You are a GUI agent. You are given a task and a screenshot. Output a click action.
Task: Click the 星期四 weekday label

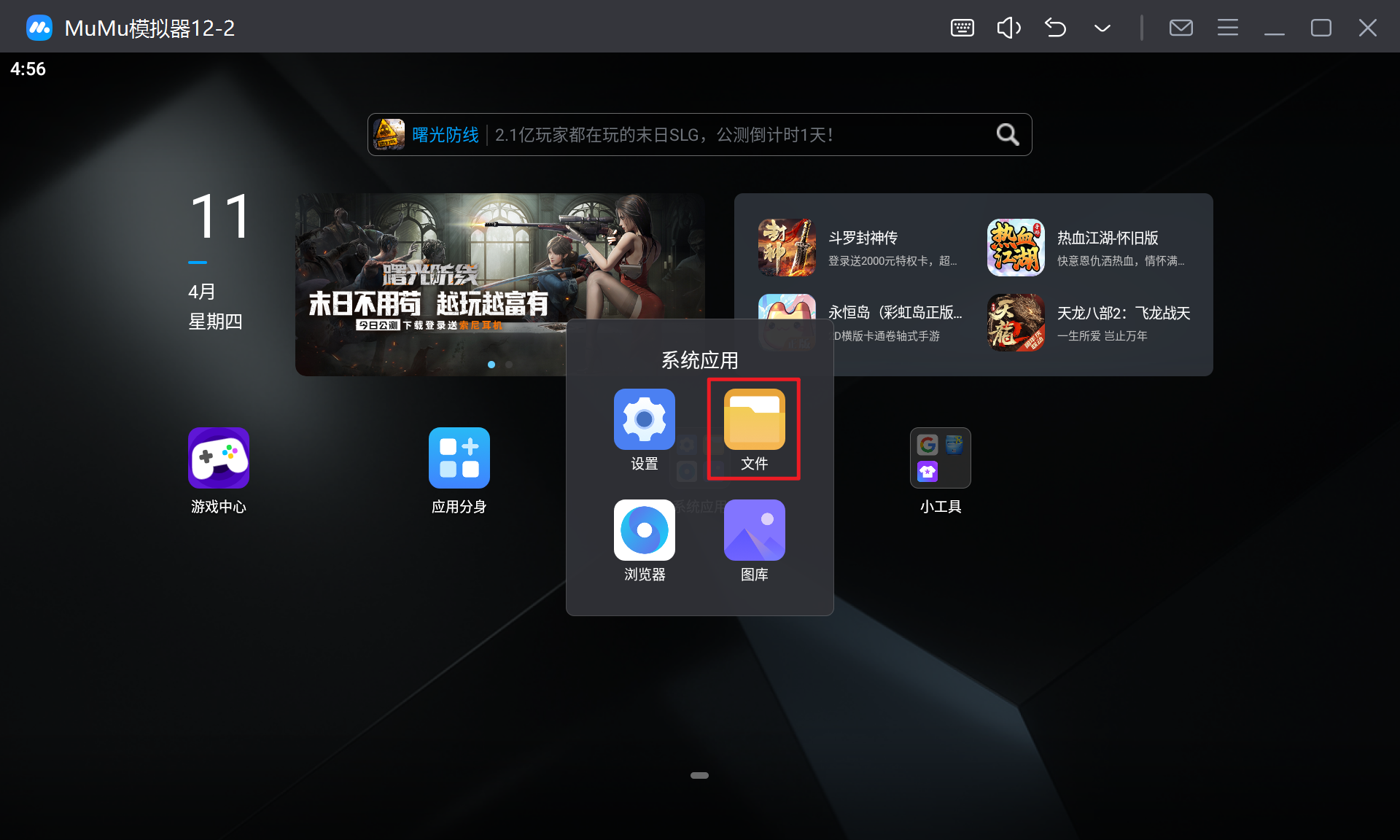pos(215,322)
